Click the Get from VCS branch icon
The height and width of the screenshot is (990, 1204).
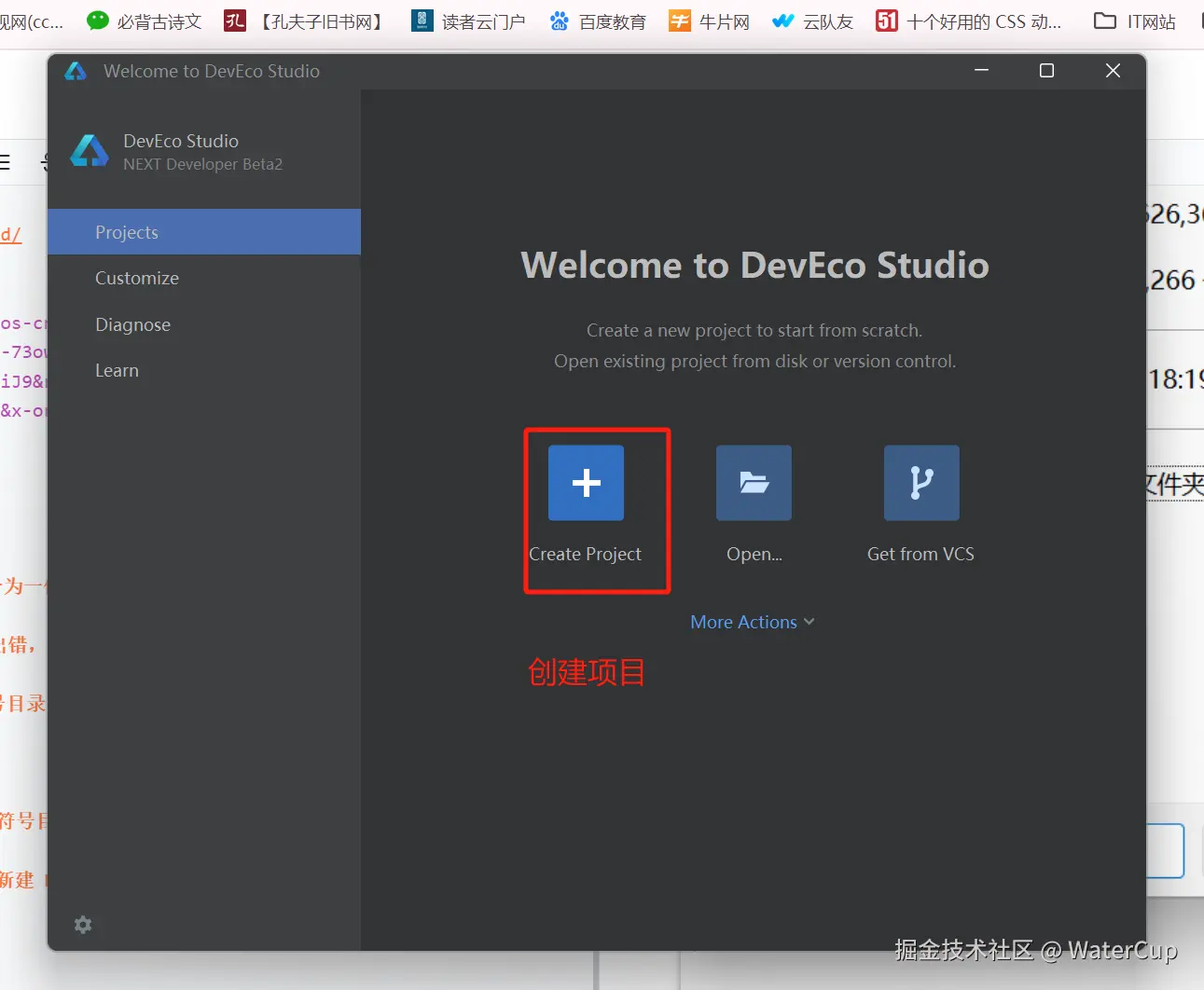(x=921, y=483)
